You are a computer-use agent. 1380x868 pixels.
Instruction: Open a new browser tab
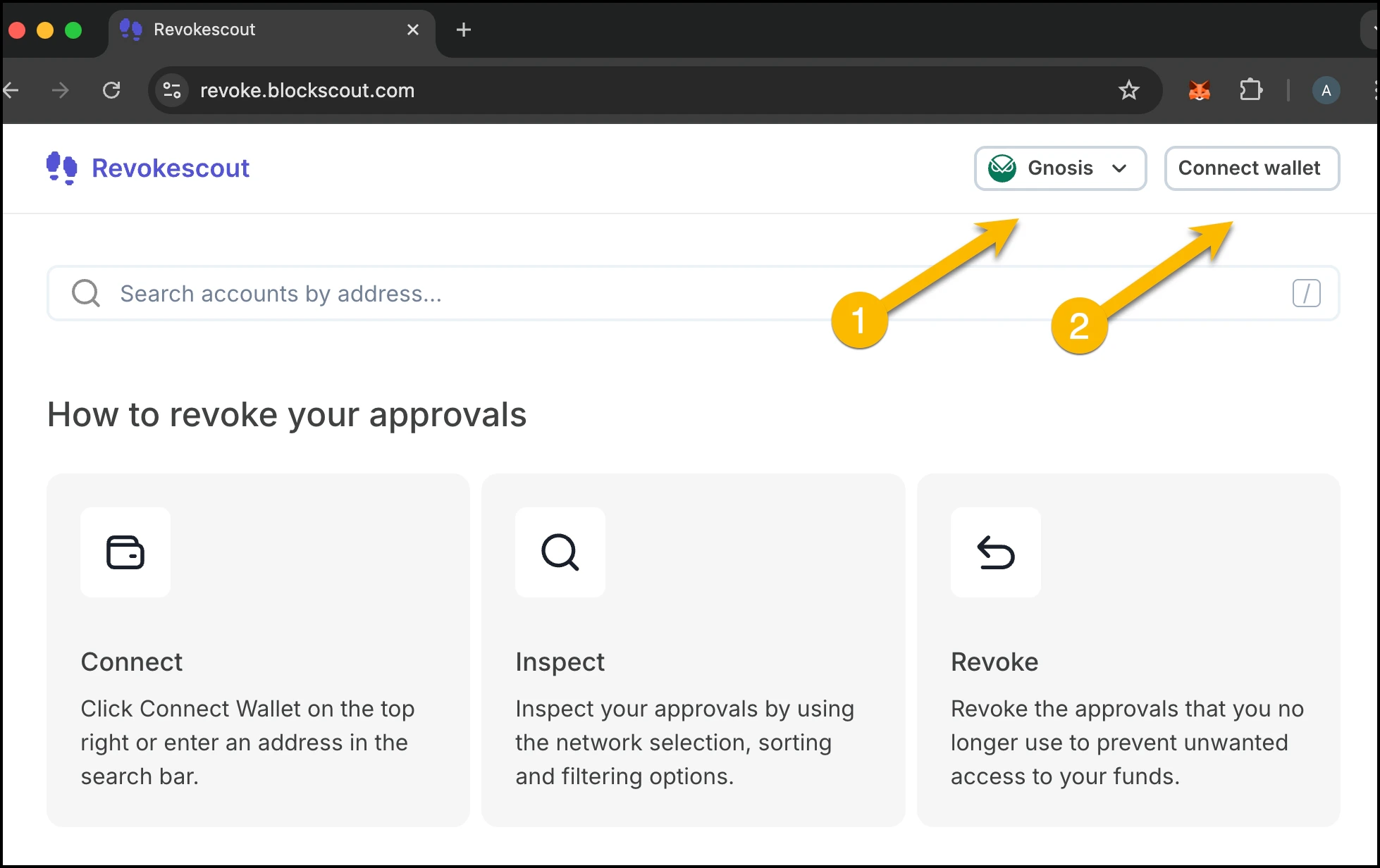(x=463, y=30)
